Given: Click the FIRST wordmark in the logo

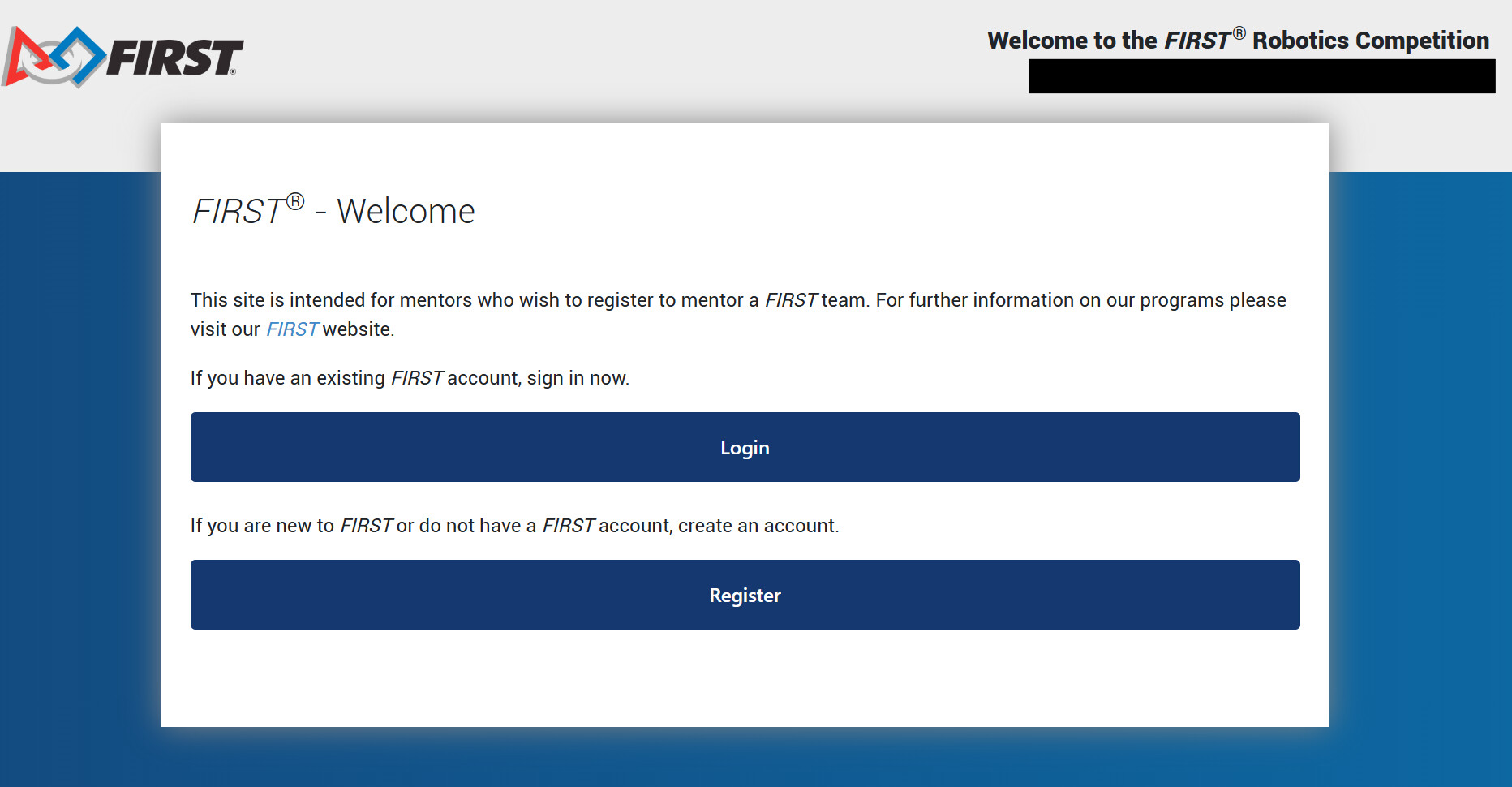Looking at the screenshot, I should point(175,58).
